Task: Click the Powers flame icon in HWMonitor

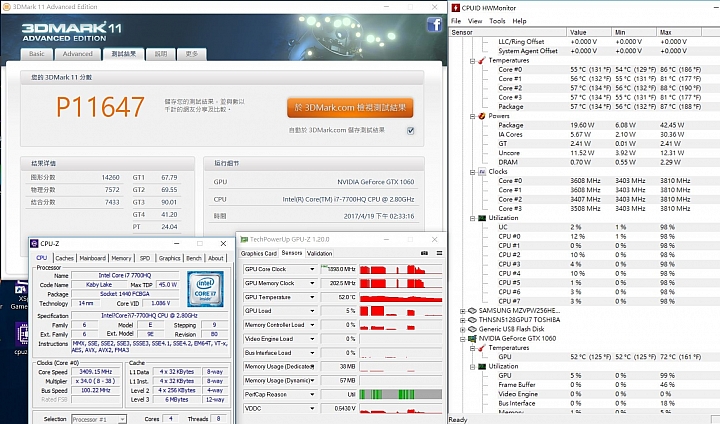Action: [482, 116]
